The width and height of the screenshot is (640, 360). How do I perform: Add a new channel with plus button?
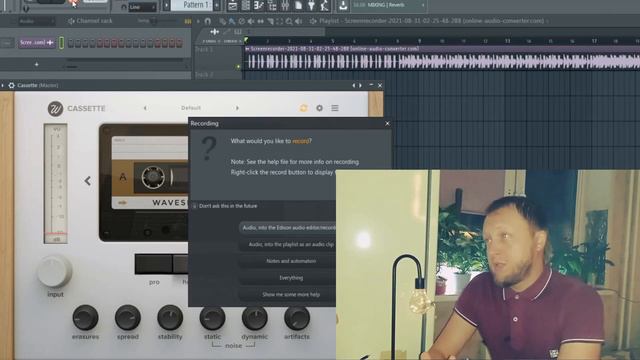point(36,64)
